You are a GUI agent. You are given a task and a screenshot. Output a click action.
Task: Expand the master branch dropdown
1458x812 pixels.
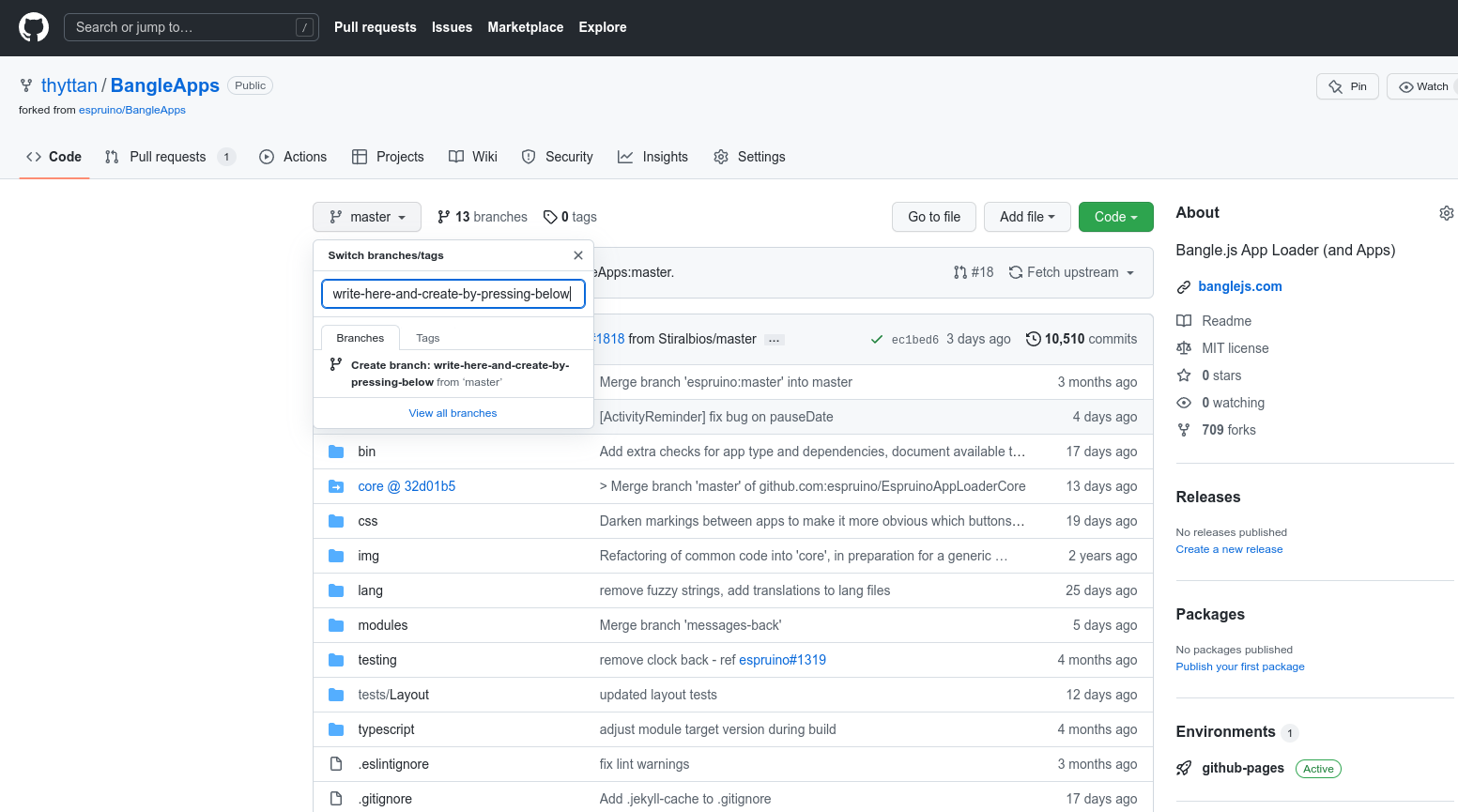367,217
